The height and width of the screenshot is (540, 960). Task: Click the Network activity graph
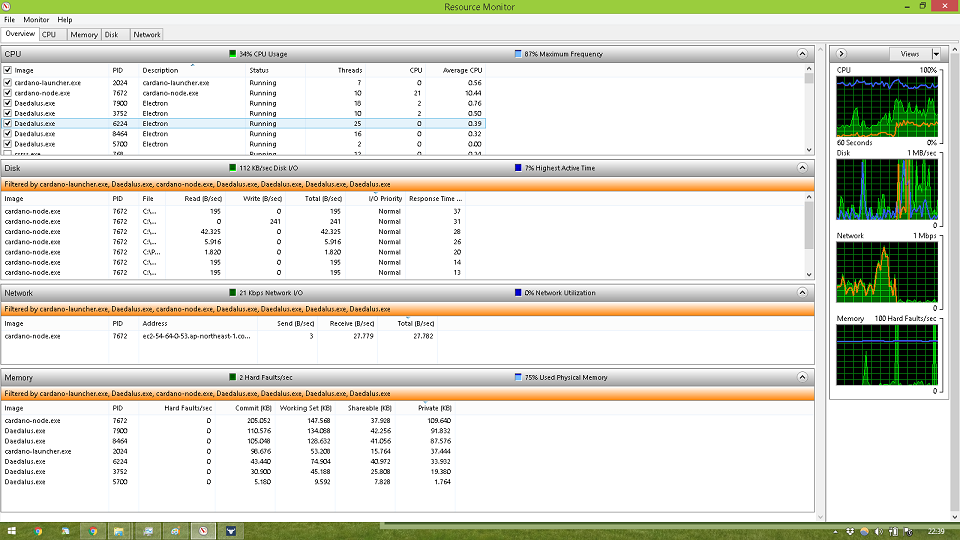[887, 272]
